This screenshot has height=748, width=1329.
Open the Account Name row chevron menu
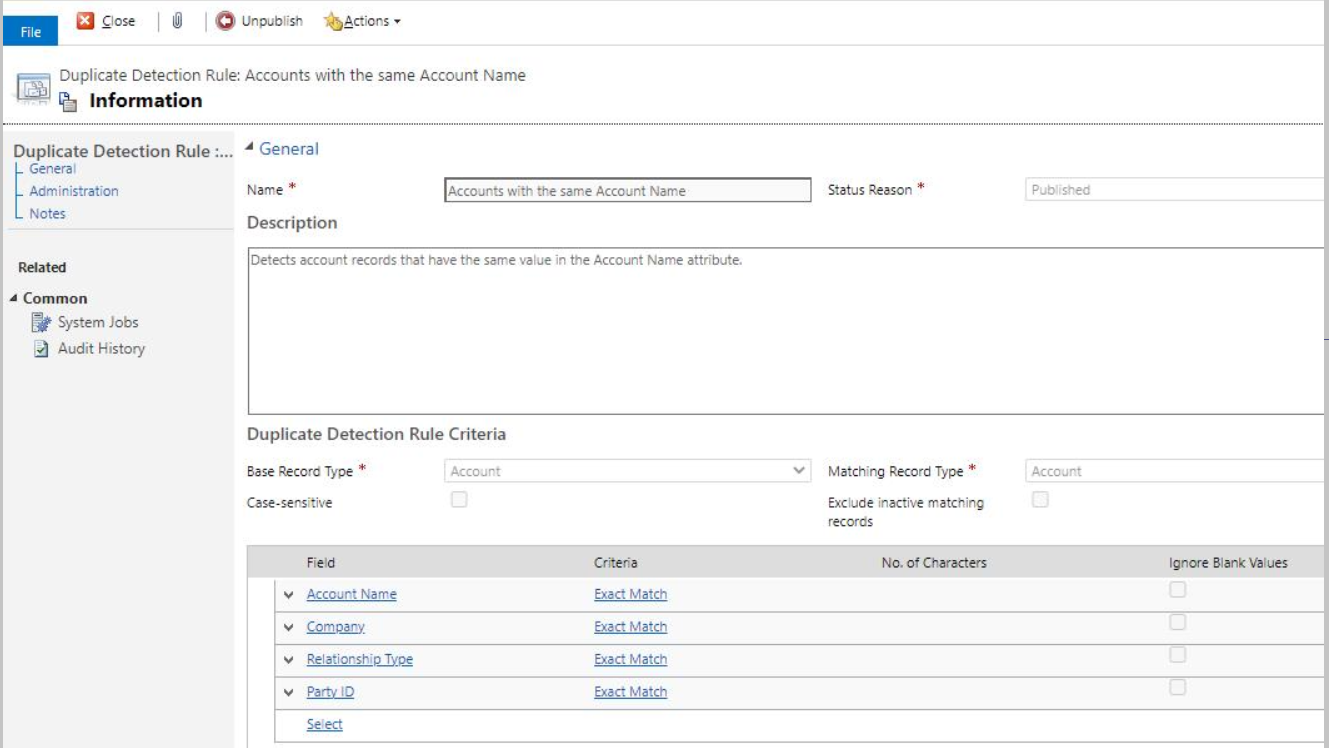[289, 595]
